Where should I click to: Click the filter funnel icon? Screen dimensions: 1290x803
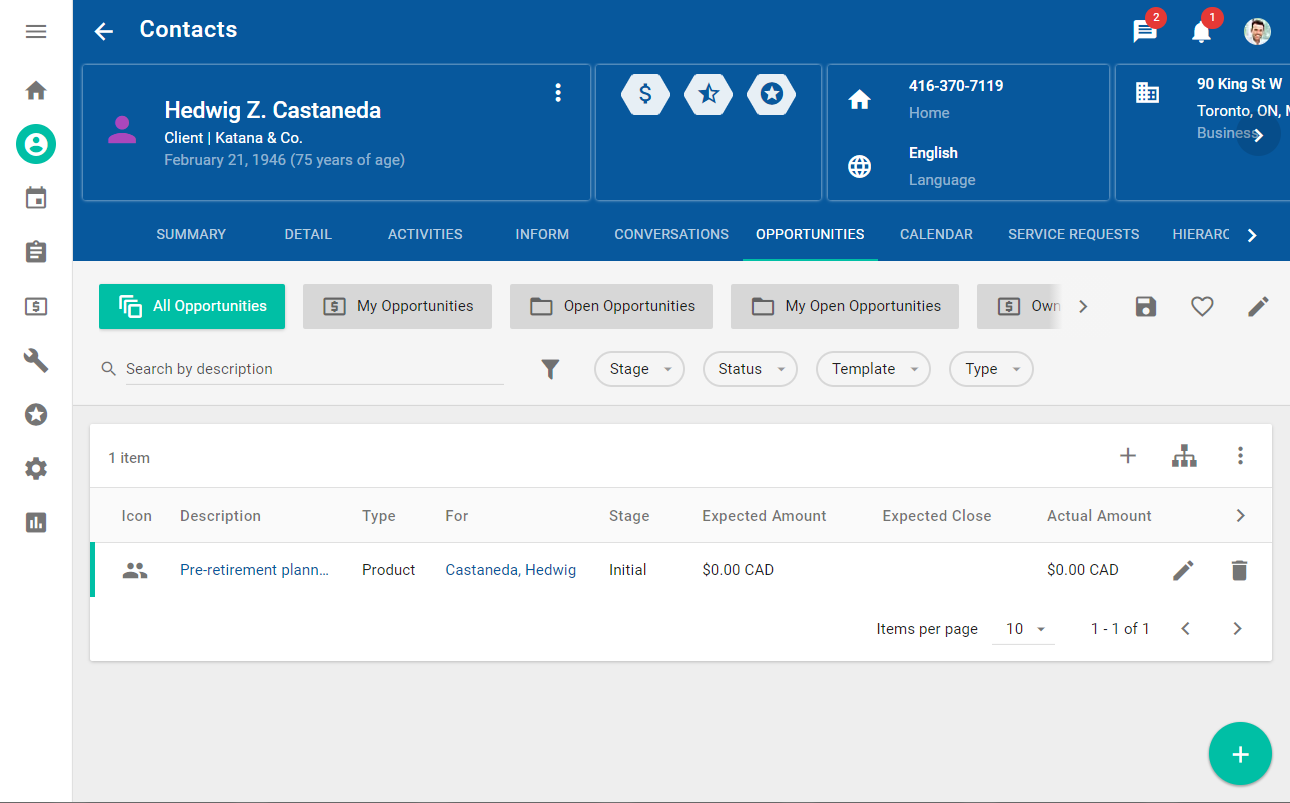(x=550, y=369)
